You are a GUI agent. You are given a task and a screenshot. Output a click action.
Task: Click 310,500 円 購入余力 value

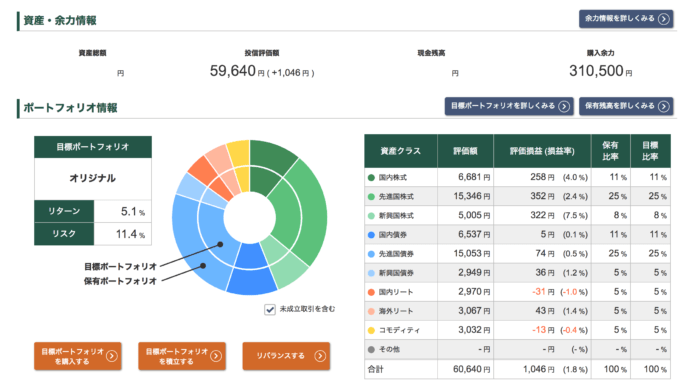601,71
